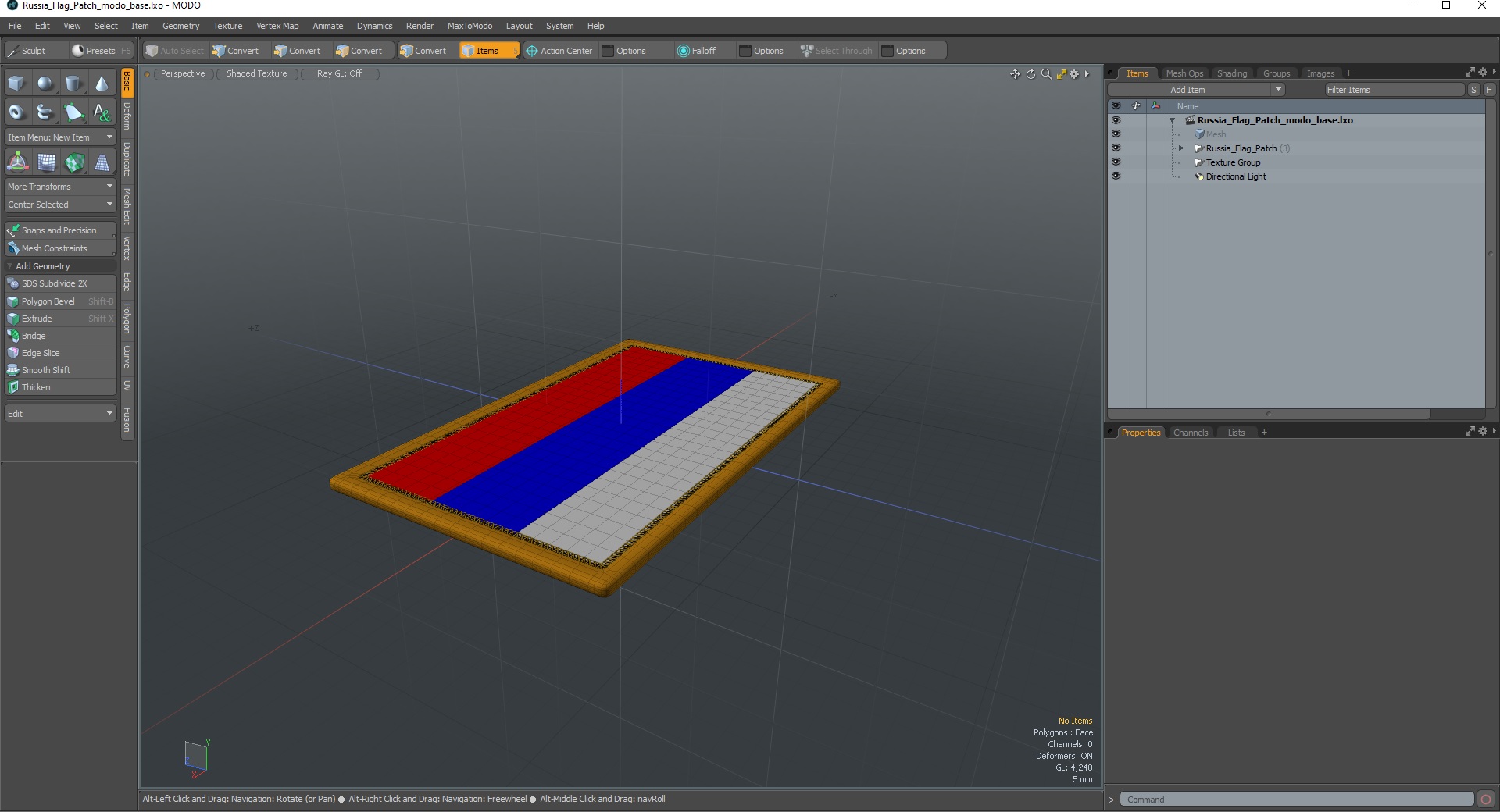Screen dimensions: 1500x812
Task: Toggle the S filter button in Items panel
Action: point(1473,90)
